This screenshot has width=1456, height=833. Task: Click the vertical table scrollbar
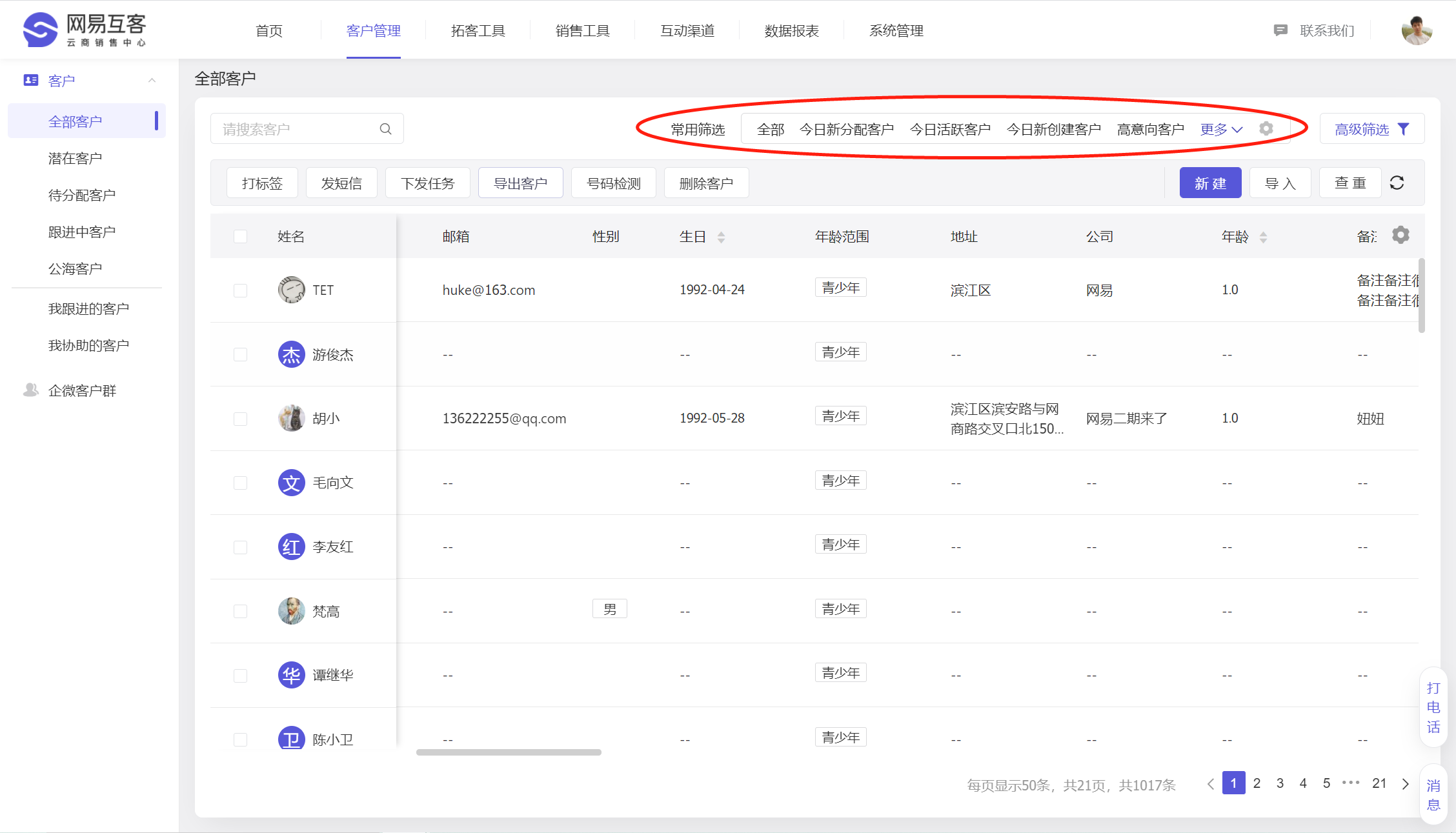(x=1421, y=296)
